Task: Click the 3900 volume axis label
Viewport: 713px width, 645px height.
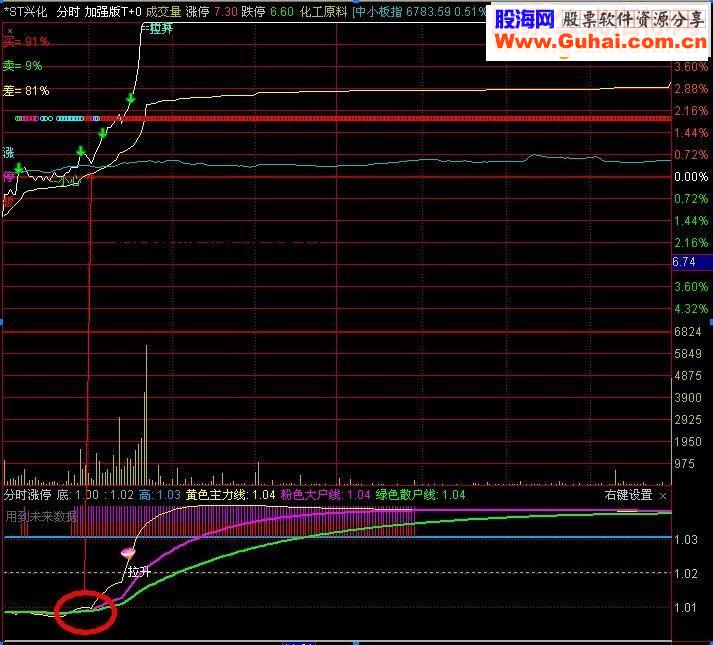Action: click(x=688, y=398)
